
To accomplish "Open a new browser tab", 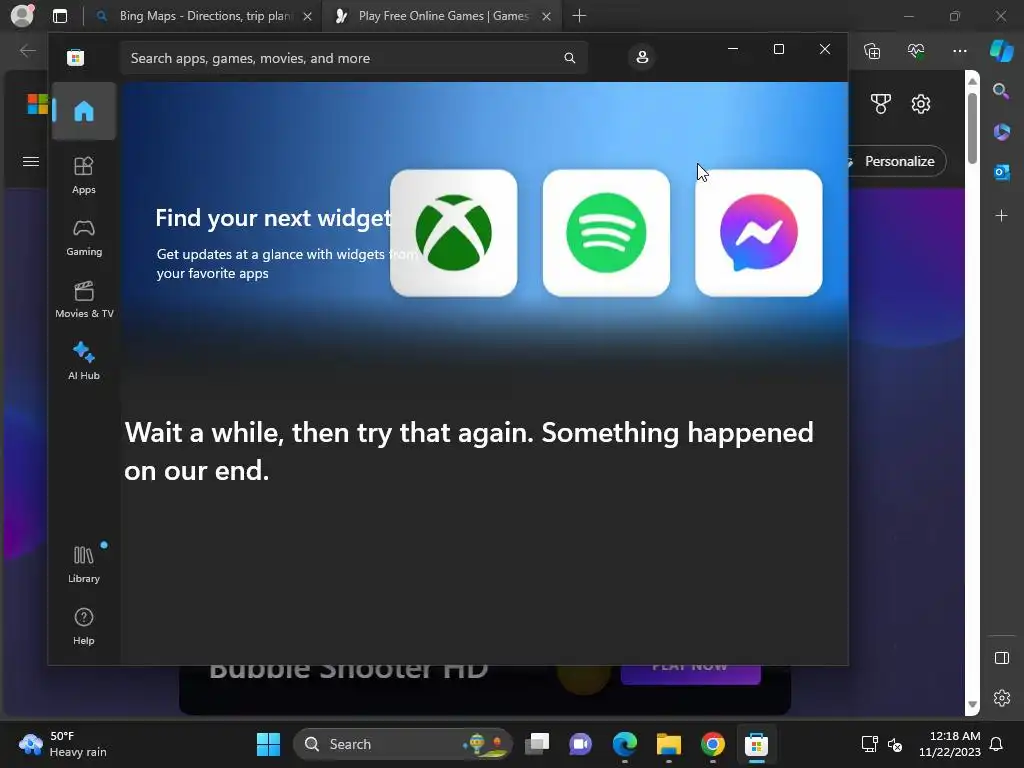I will (579, 16).
